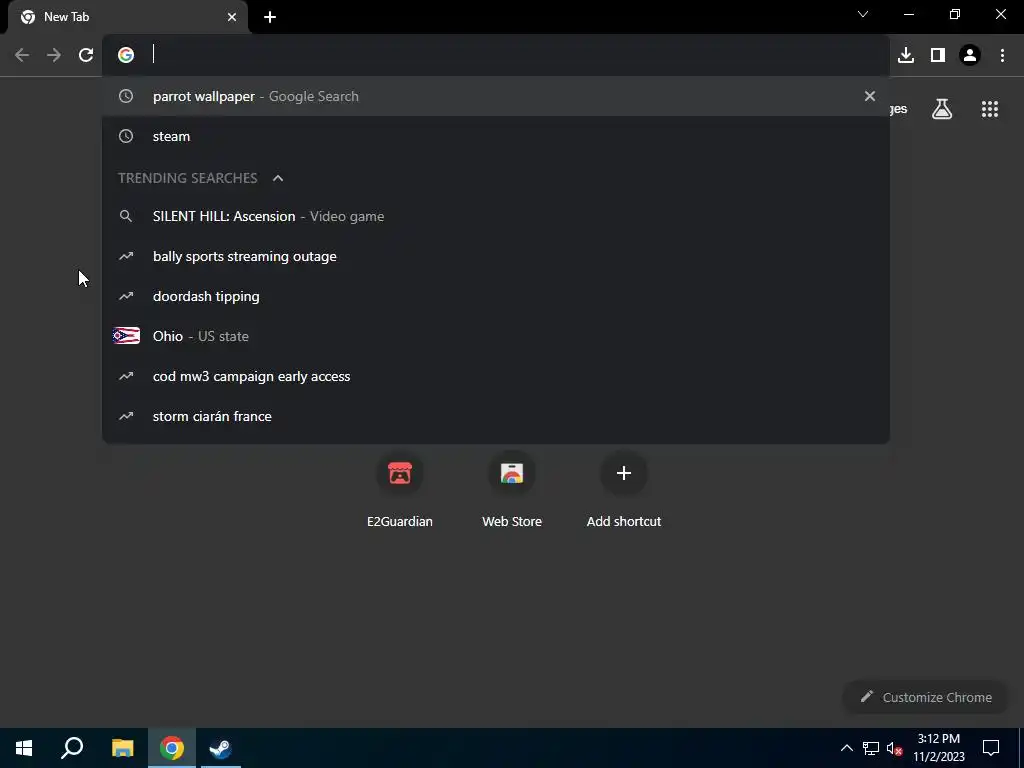
Task: Open the E2Guardian shortcut
Action: [x=400, y=490]
